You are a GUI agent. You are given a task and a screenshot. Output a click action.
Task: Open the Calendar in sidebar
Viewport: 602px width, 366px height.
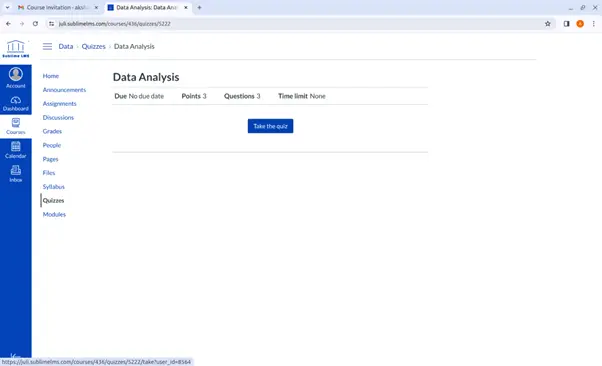(16, 150)
